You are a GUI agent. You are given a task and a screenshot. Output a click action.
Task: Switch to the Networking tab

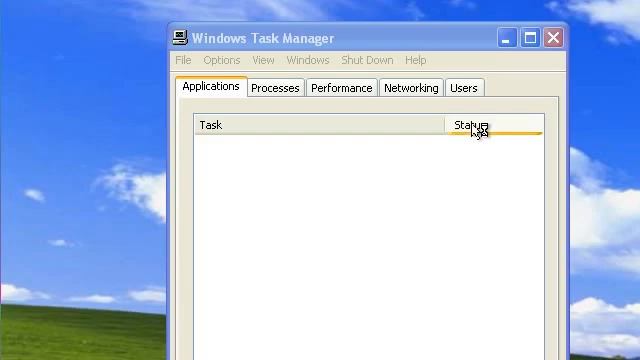[x=411, y=88]
